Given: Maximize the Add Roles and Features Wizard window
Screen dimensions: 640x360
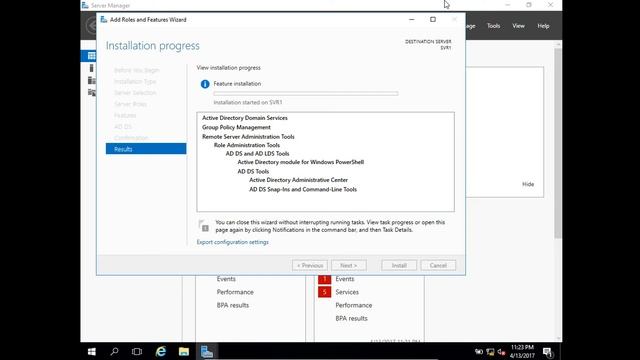Looking at the screenshot, I should 433,20.
